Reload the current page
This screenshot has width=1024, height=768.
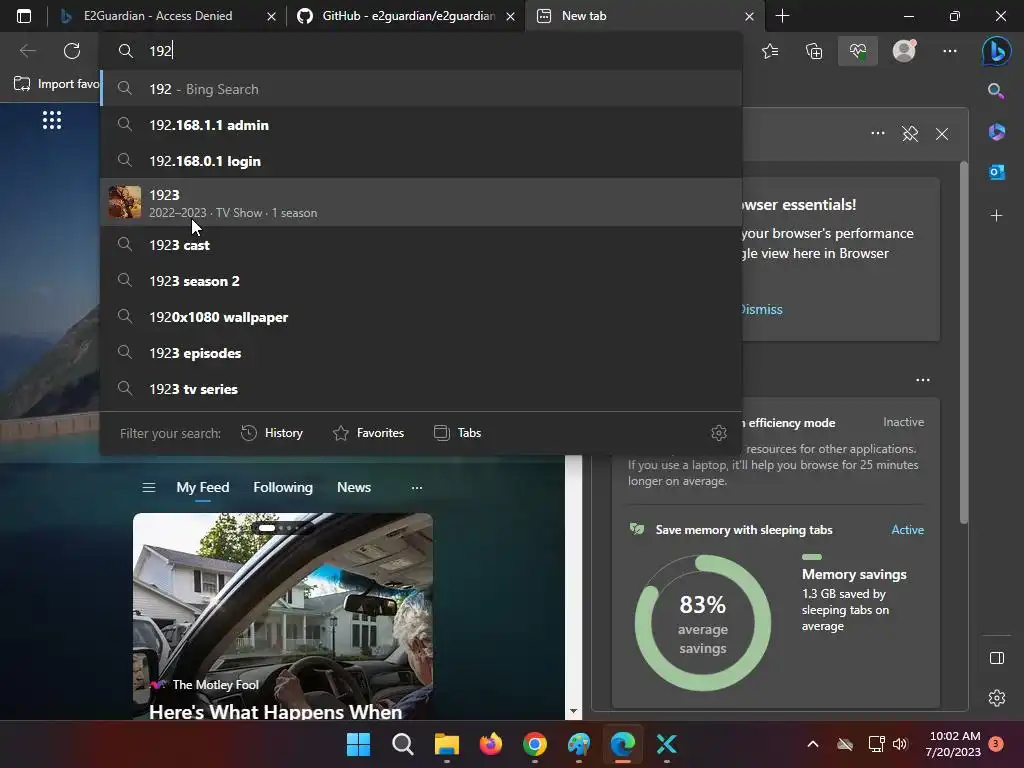coord(72,50)
